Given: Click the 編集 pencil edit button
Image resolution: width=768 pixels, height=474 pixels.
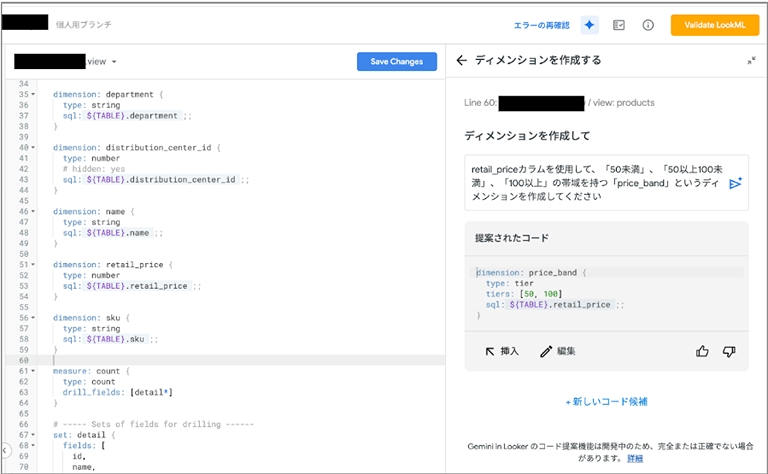Looking at the screenshot, I should 557,351.
